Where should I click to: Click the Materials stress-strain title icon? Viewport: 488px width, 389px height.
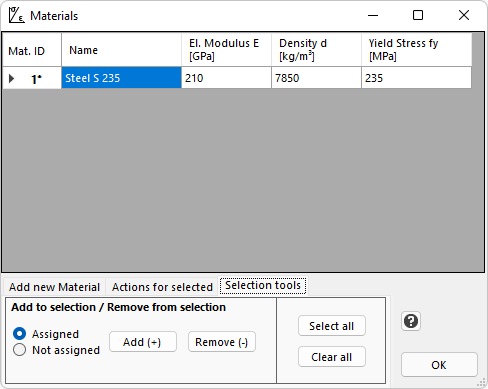16,15
